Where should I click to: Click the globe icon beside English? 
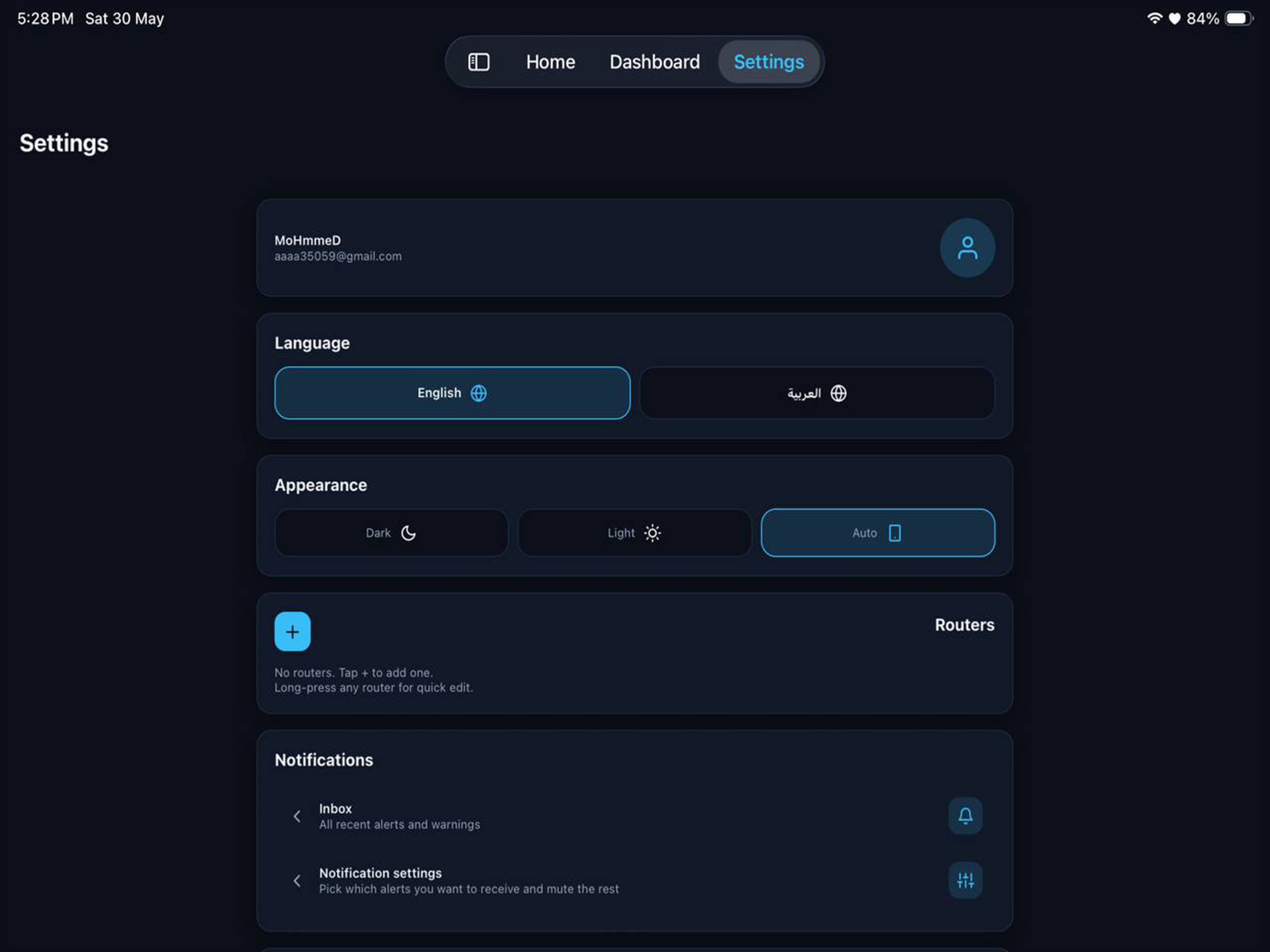[x=479, y=393]
